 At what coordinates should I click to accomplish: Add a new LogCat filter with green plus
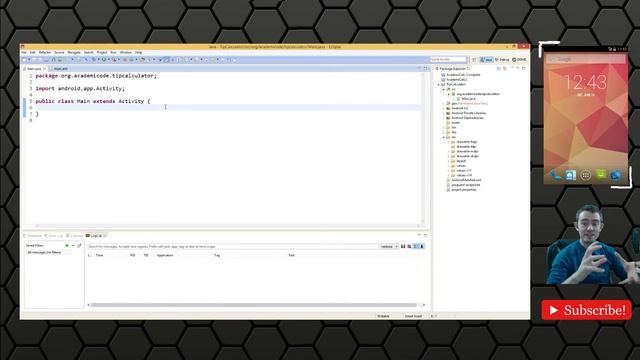coord(67,246)
